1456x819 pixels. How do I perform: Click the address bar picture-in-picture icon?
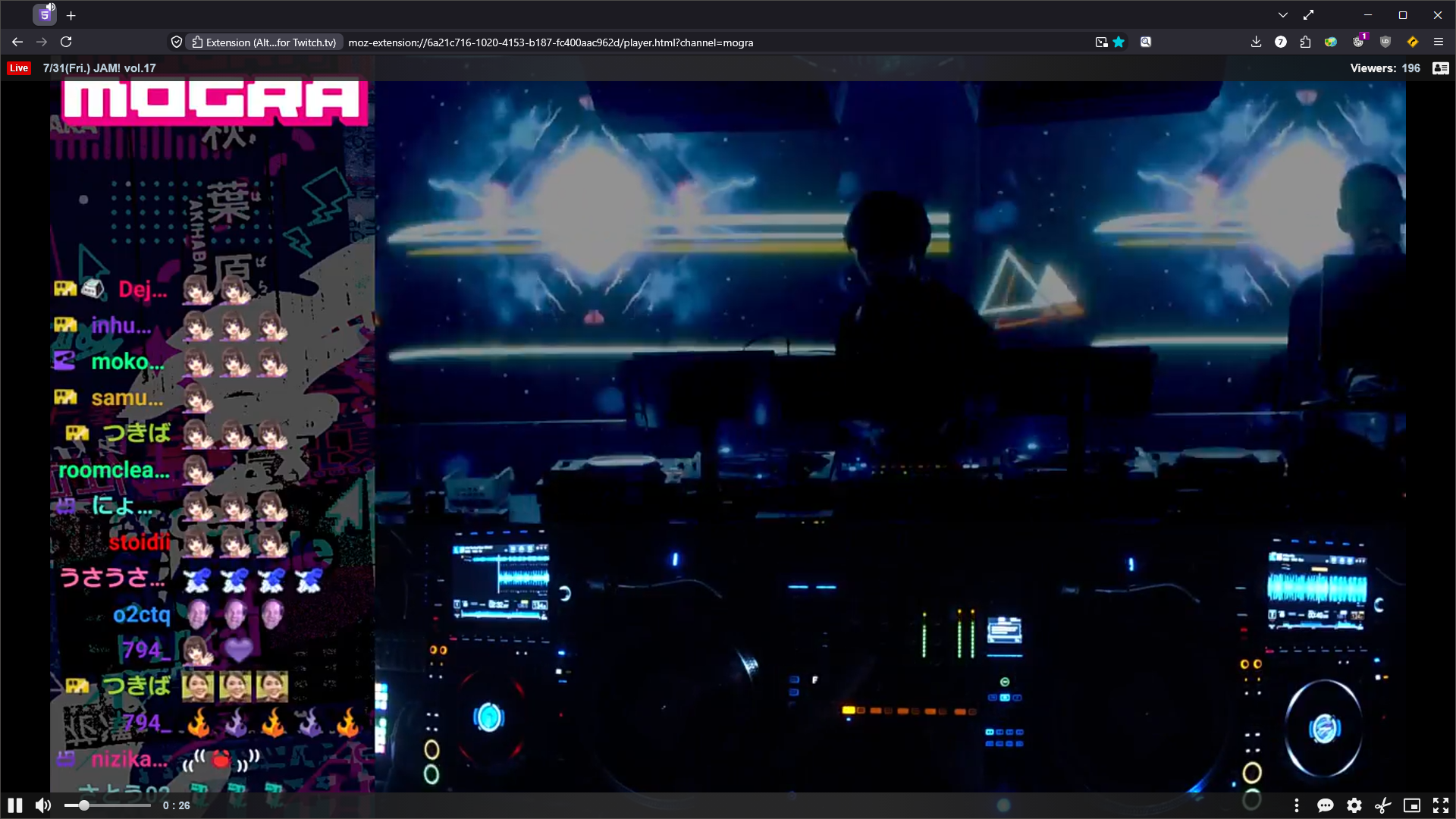click(1101, 42)
